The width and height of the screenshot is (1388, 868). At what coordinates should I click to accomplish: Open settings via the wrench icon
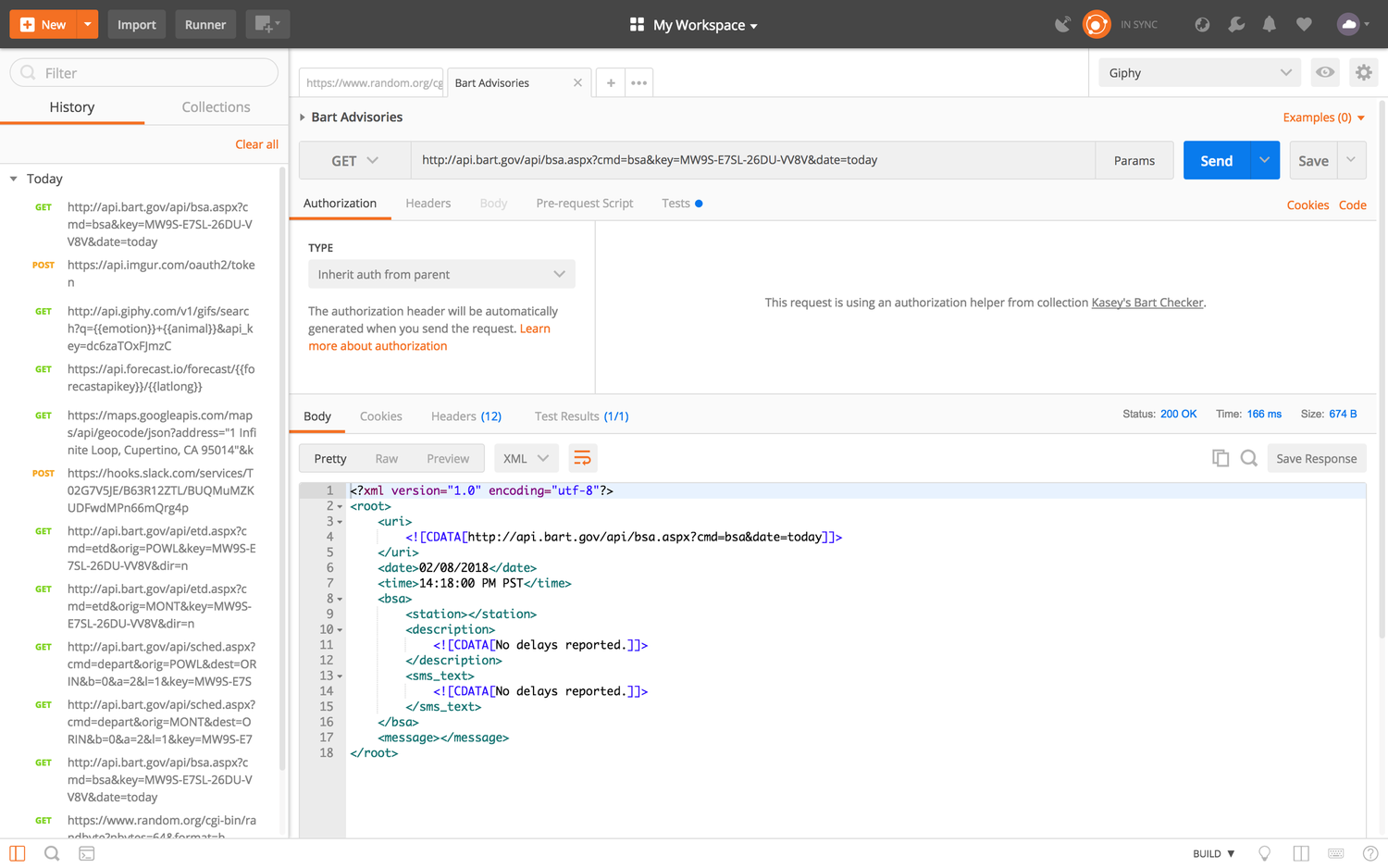(1237, 24)
